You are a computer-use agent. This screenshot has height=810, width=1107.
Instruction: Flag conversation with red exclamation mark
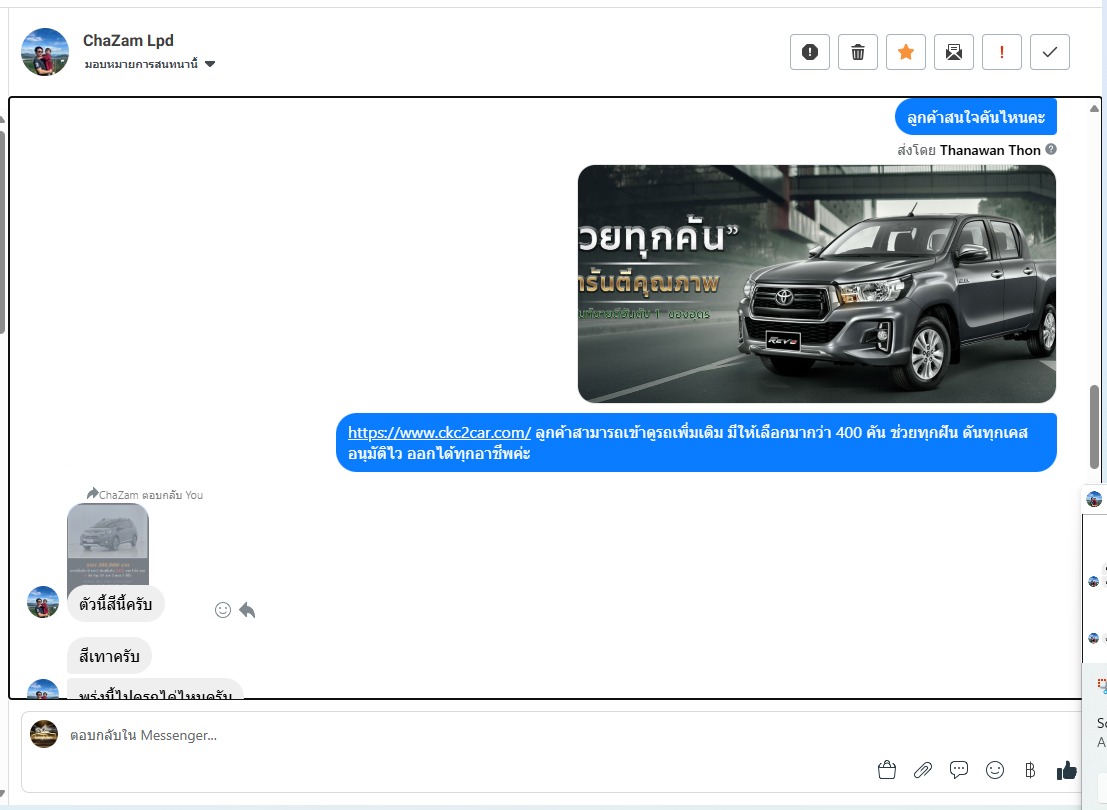1002,52
